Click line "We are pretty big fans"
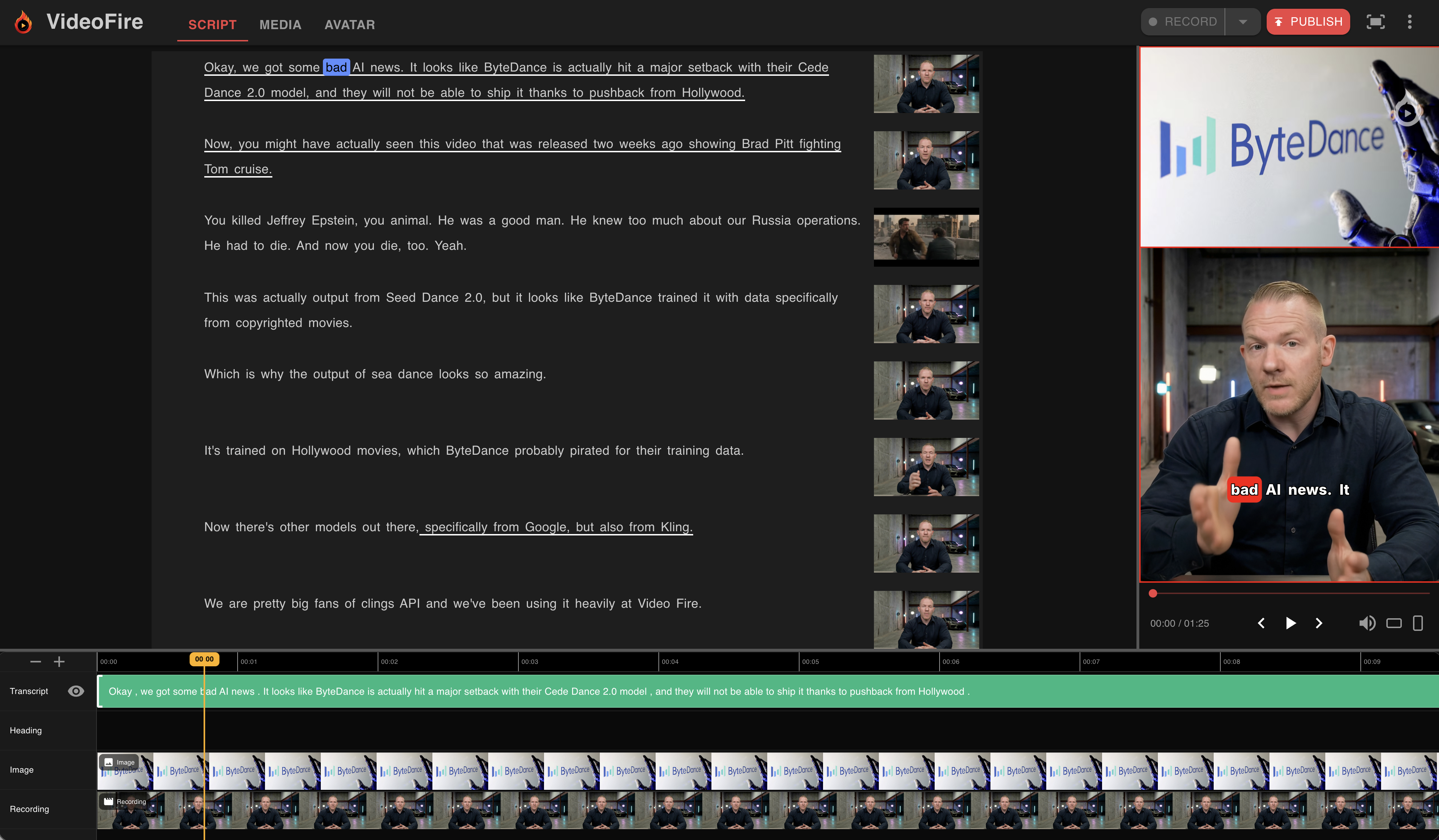 point(453,604)
